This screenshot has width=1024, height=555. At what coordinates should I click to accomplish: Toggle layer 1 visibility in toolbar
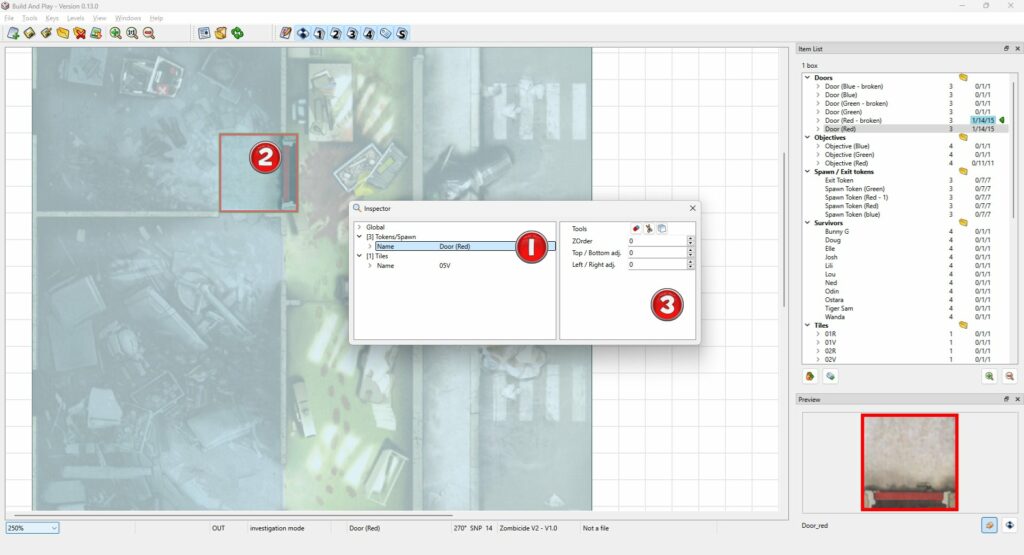(319, 33)
